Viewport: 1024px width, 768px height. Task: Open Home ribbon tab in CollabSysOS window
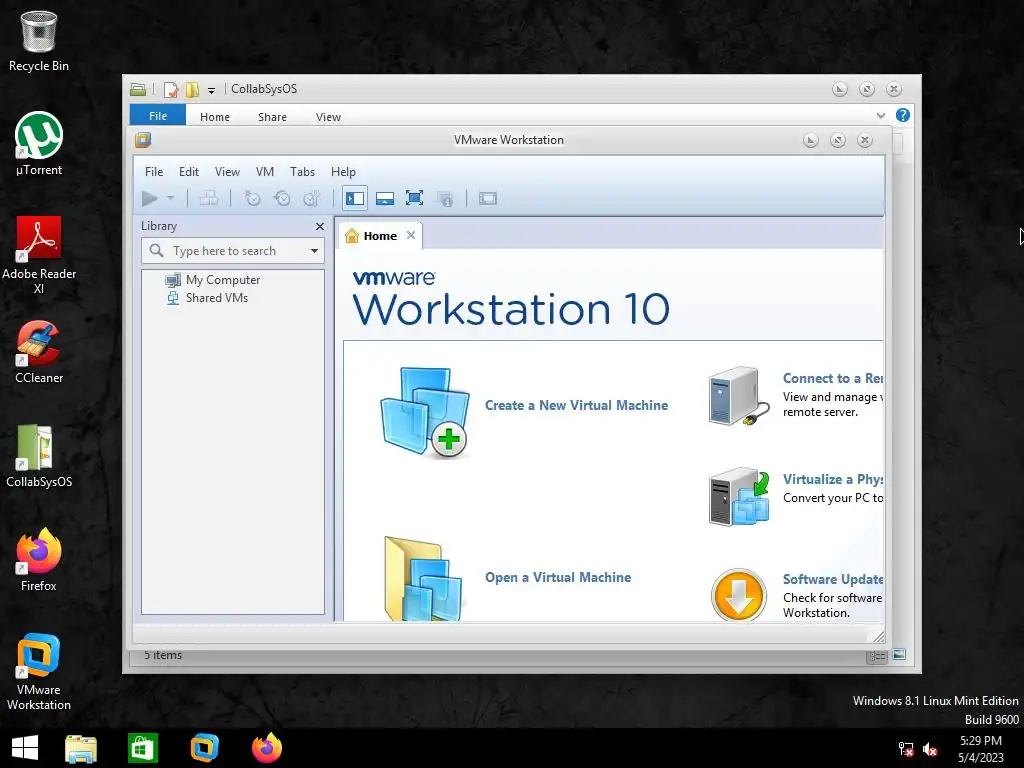tap(215, 117)
